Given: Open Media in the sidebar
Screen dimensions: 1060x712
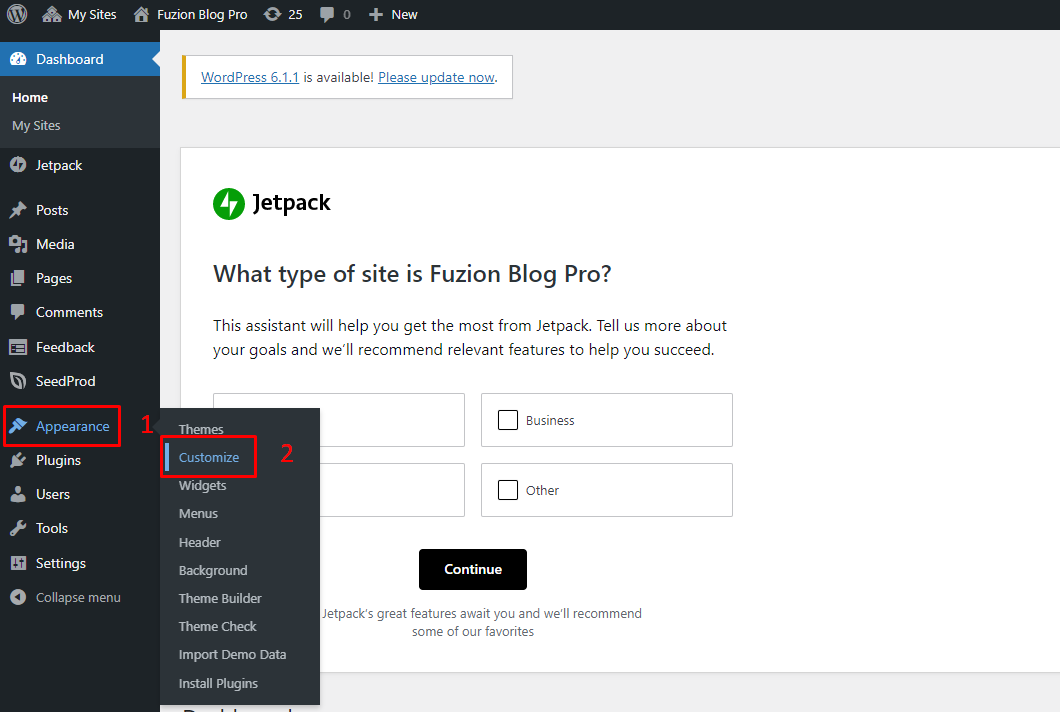Looking at the screenshot, I should click(55, 244).
